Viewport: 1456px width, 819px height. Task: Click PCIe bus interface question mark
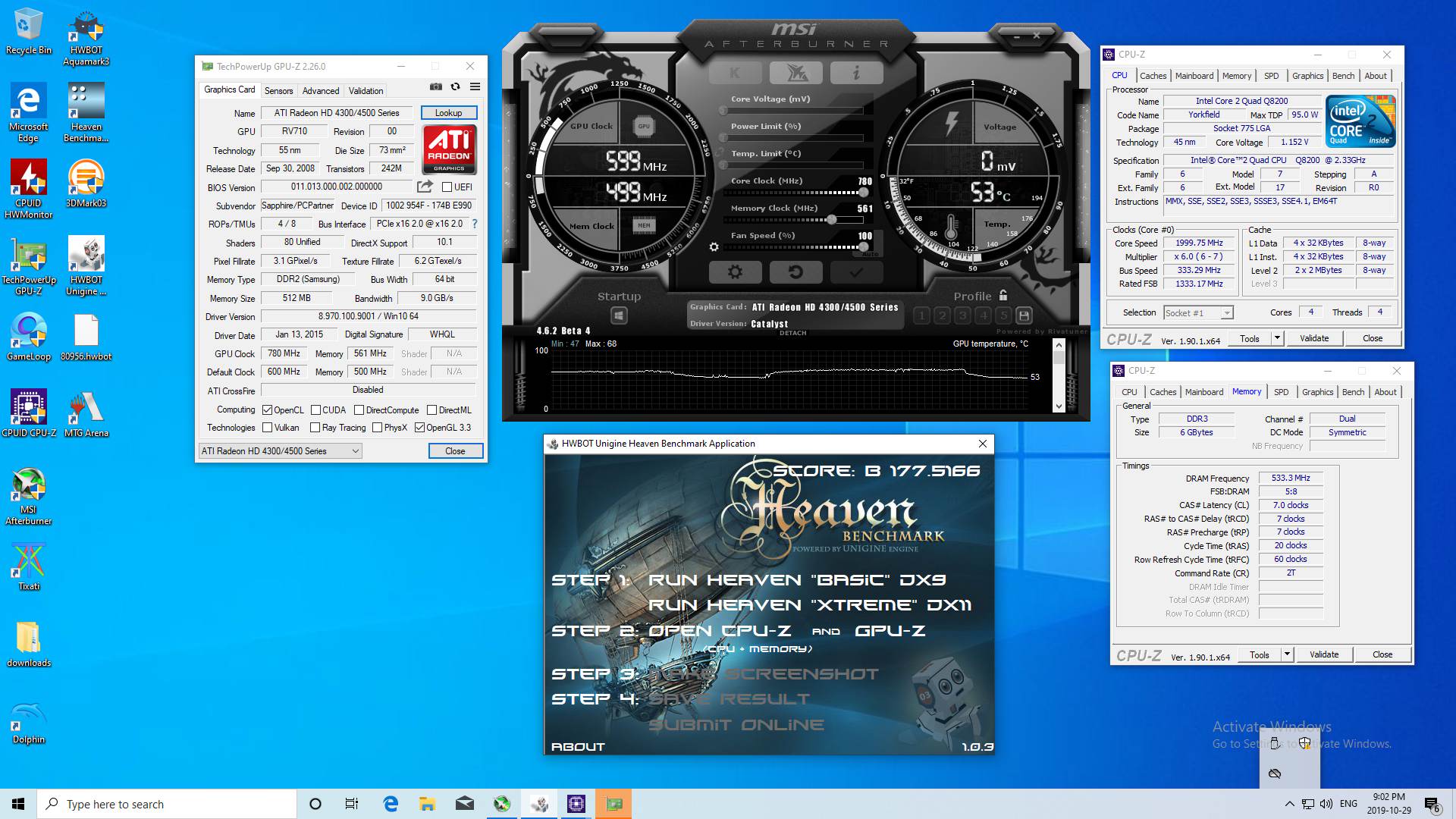point(475,224)
